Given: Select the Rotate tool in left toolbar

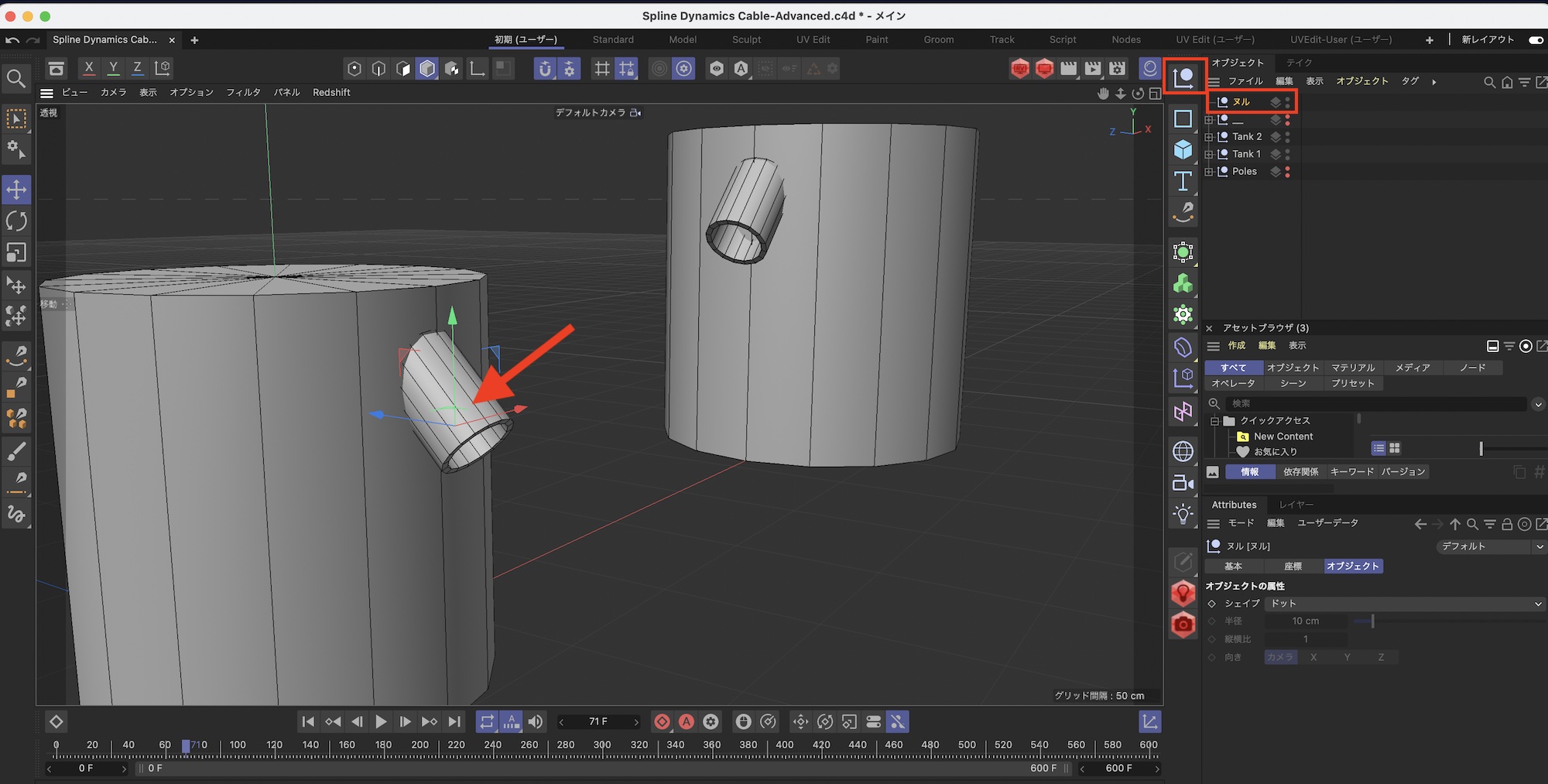Looking at the screenshot, I should [x=16, y=221].
